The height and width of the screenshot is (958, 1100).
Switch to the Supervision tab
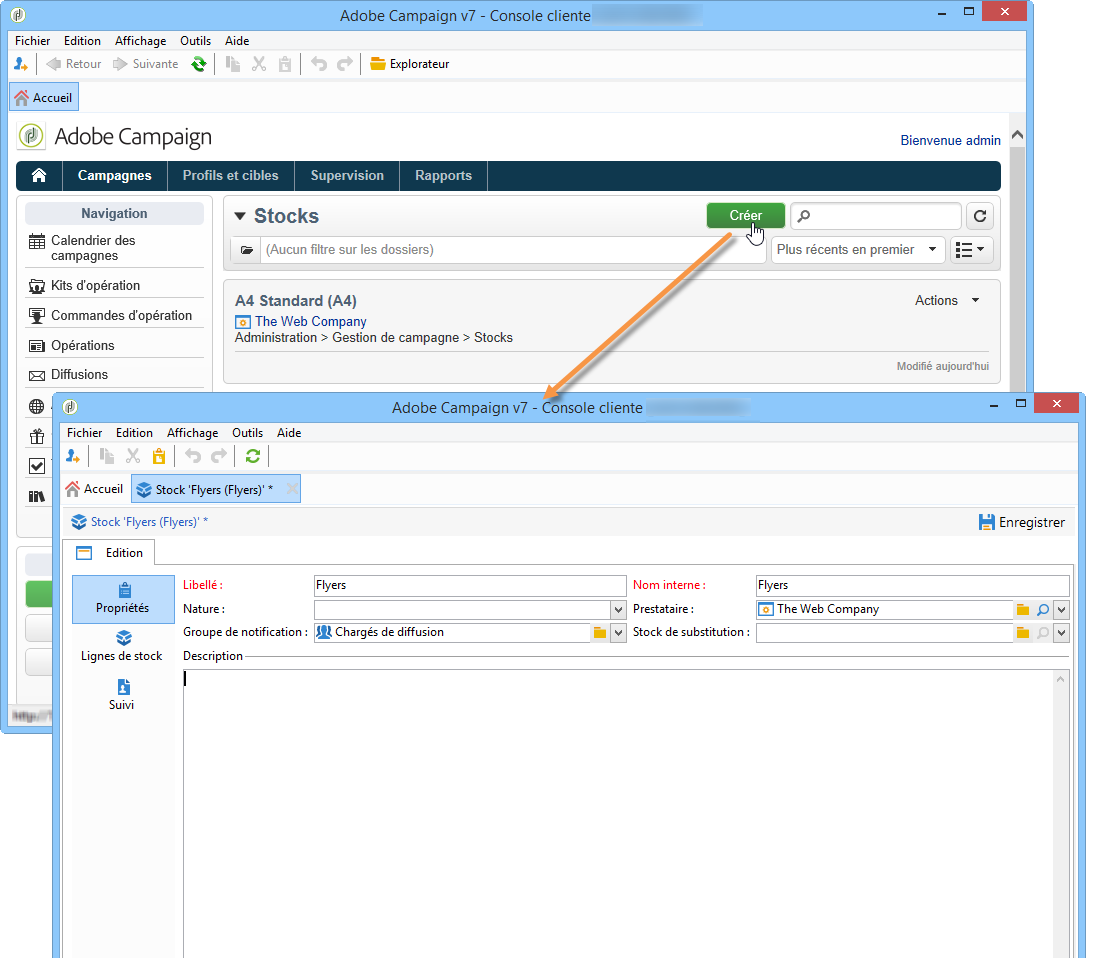click(x=347, y=175)
